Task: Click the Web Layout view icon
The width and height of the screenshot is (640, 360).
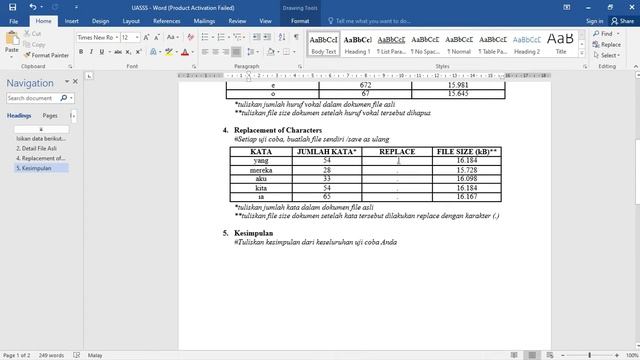Action: [x=550, y=356]
